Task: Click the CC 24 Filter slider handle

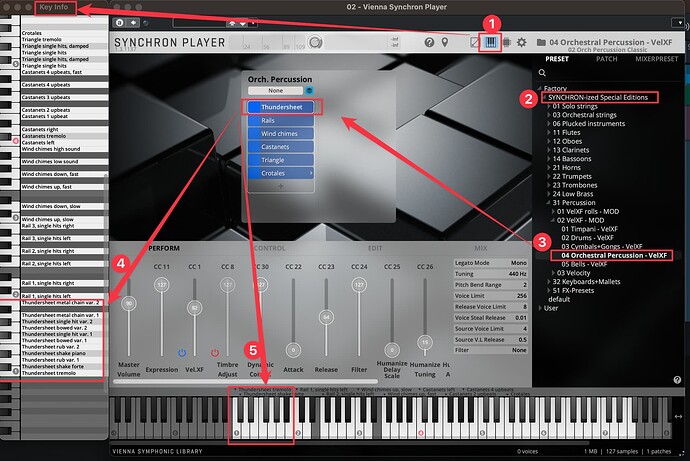Action: [359, 285]
